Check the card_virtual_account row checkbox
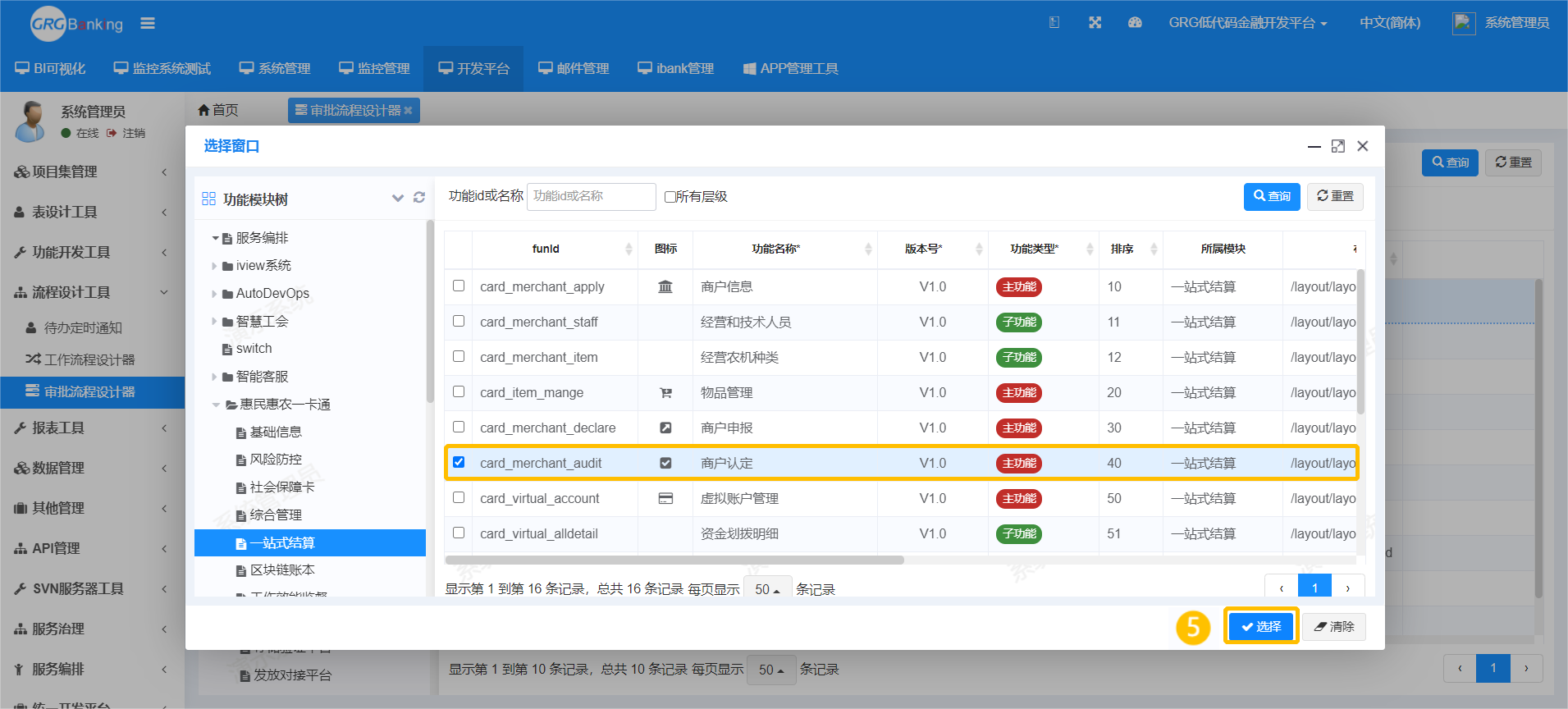Screen dimensions: 1568x709 [x=459, y=497]
